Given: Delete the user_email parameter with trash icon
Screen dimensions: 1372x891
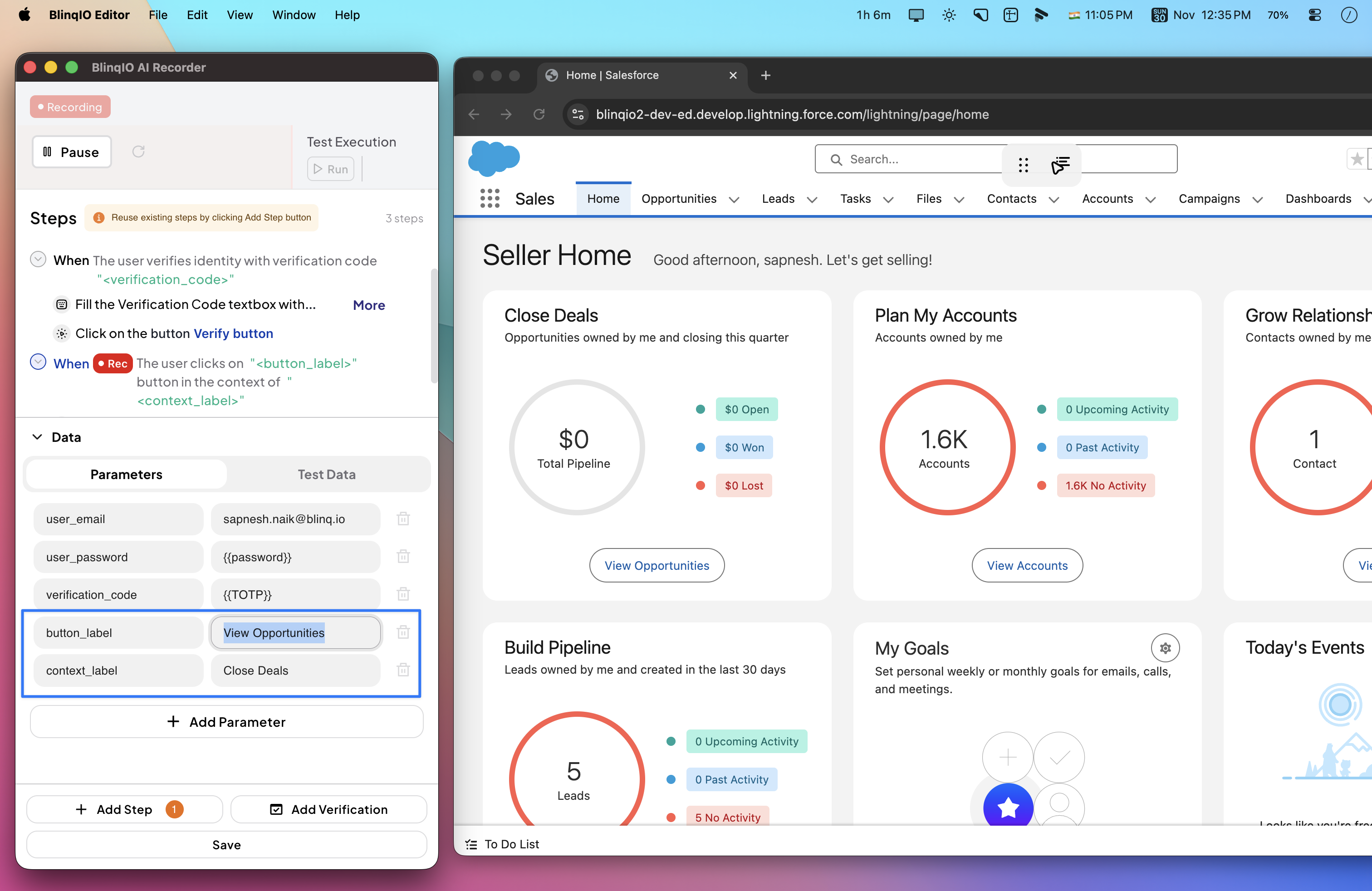Looking at the screenshot, I should click(x=403, y=519).
